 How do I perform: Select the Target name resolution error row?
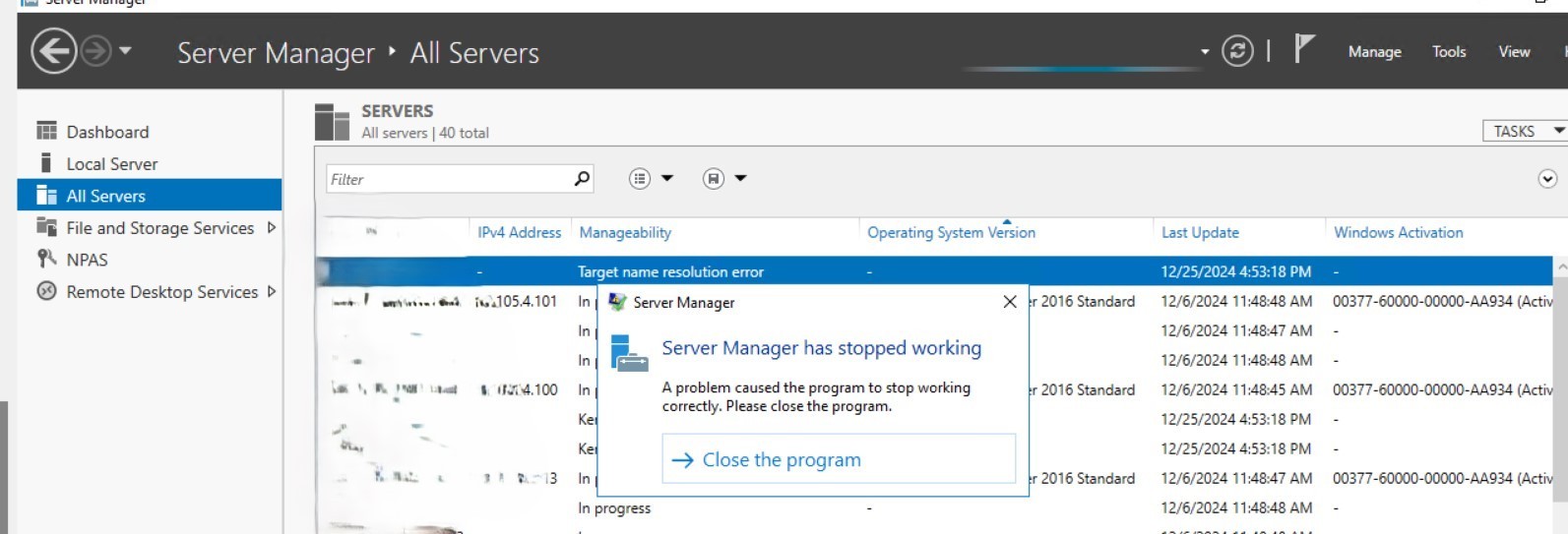(x=935, y=271)
